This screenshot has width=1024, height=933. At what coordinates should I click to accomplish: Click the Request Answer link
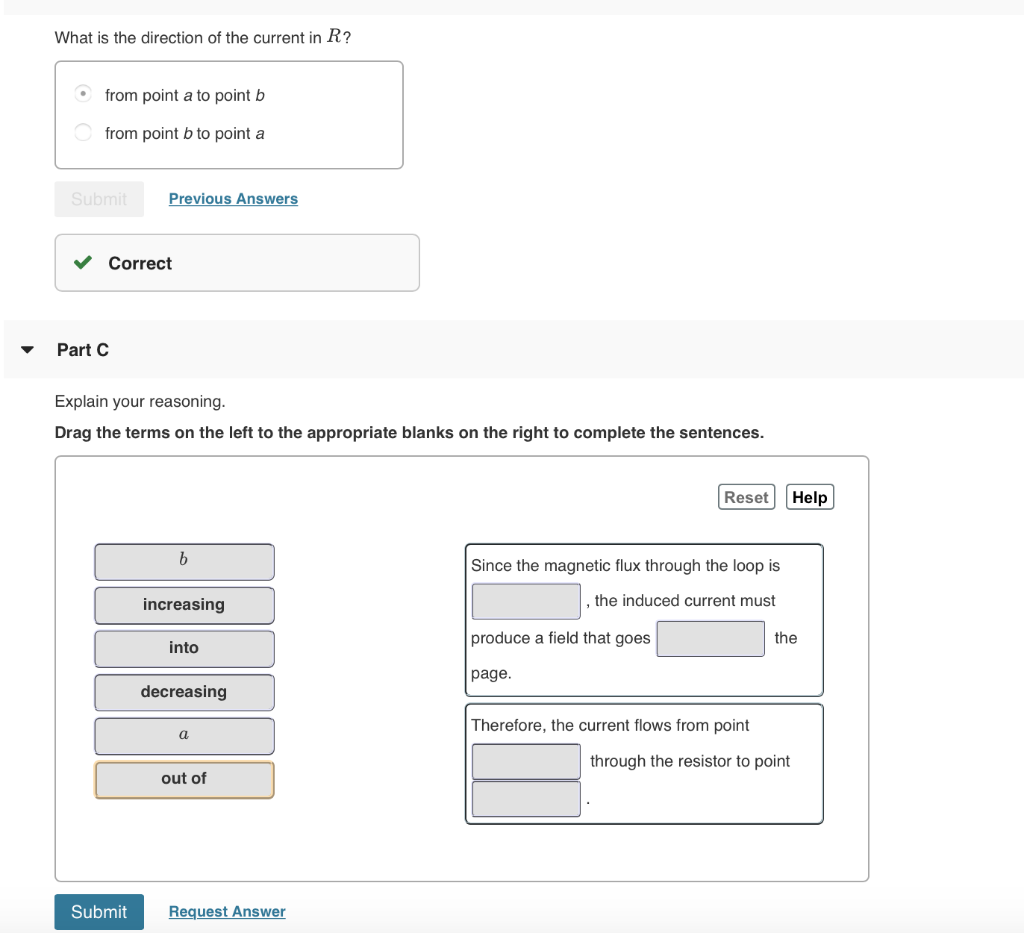tap(227, 912)
